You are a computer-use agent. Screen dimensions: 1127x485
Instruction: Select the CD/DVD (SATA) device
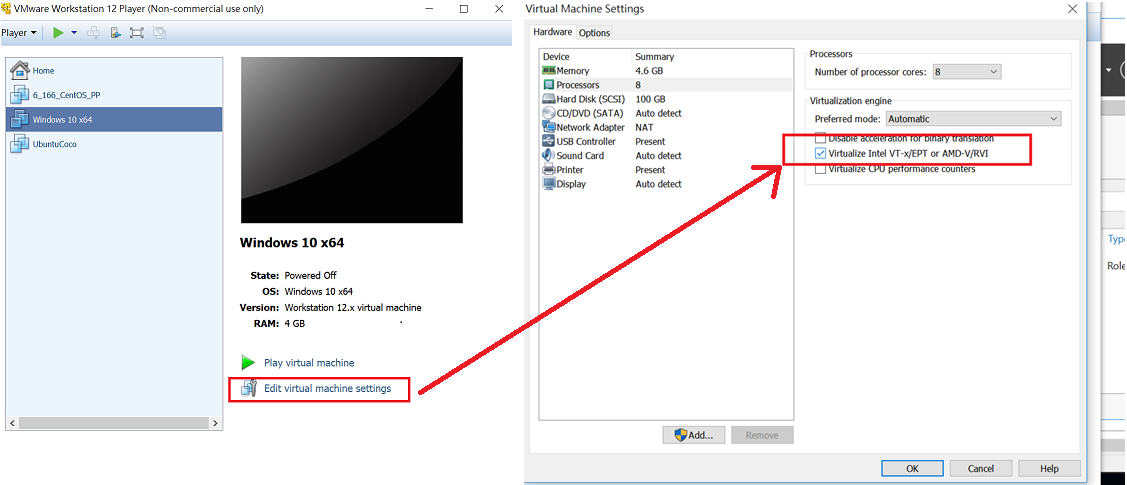click(589, 113)
